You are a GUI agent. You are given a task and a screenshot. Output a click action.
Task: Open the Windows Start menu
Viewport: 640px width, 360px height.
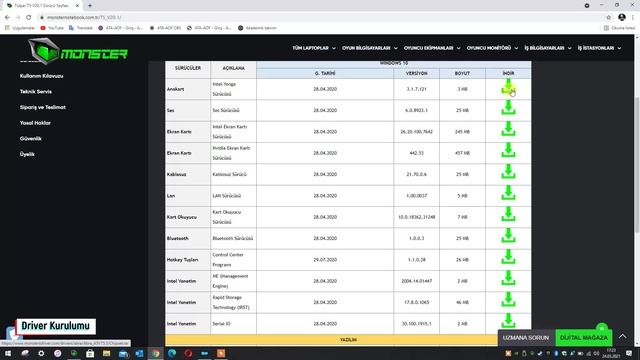(x=8, y=353)
